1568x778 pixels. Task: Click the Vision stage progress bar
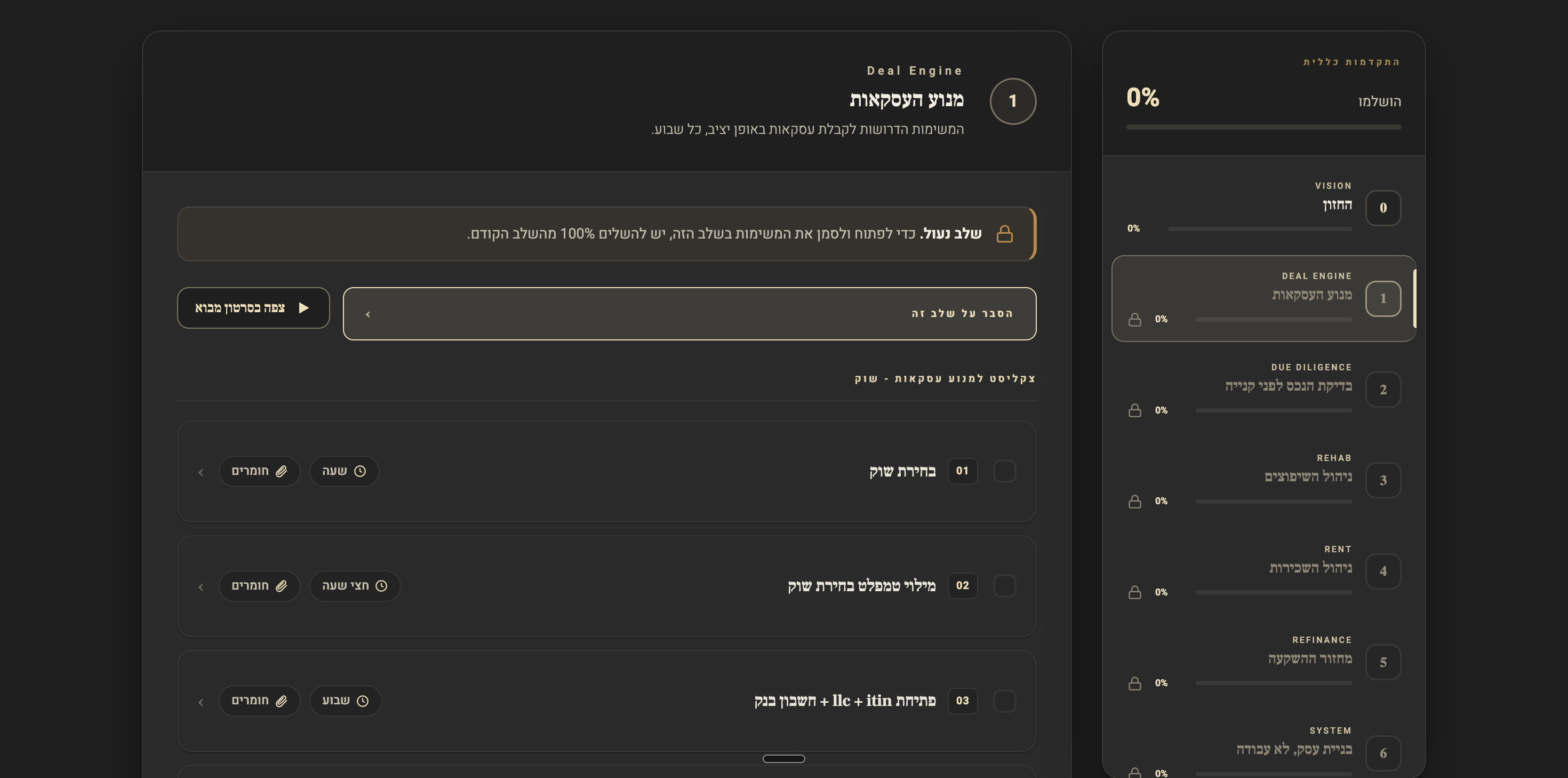tap(1259, 229)
